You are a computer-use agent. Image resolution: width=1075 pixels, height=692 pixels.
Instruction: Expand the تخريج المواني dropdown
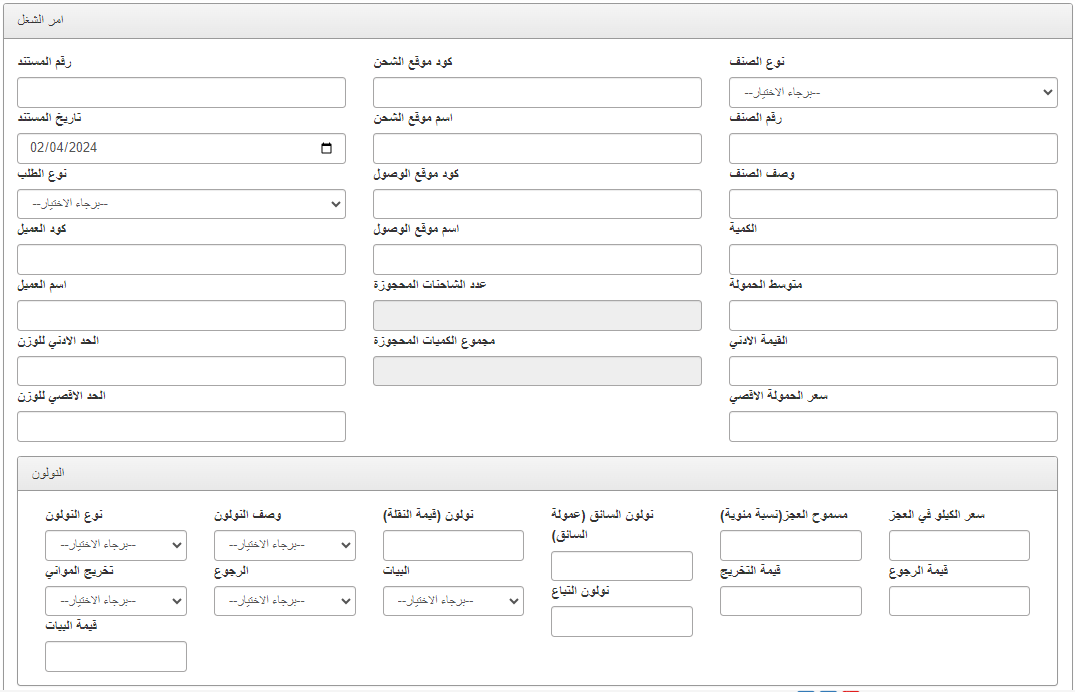pyautogui.click(x=115, y=601)
